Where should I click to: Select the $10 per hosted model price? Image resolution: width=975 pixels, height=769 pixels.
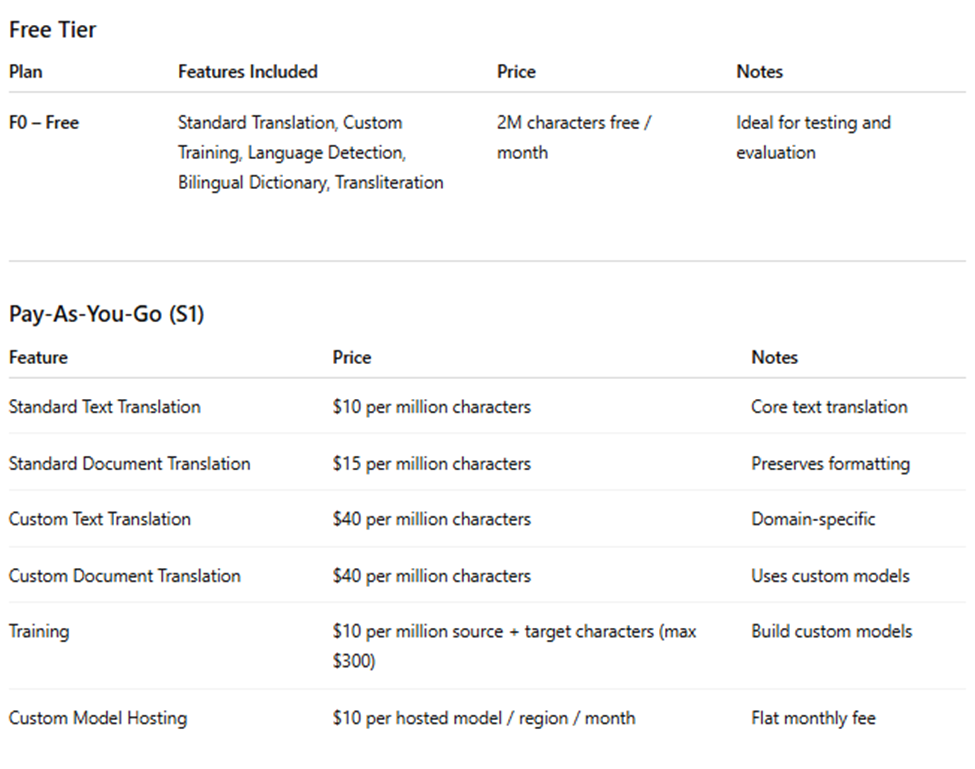(x=484, y=718)
